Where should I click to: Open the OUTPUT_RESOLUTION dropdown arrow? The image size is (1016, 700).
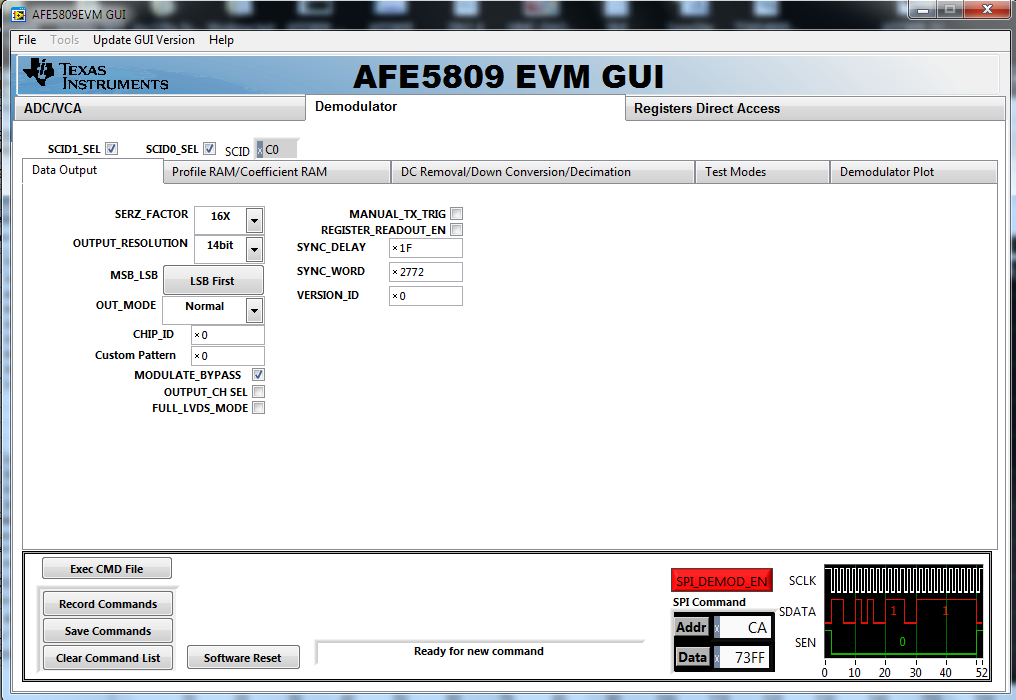[x=255, y=250]
